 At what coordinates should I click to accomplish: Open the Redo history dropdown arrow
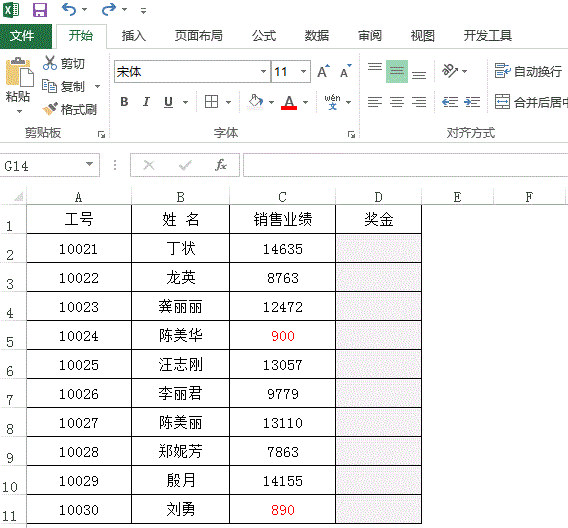click(x=124, y=10)
